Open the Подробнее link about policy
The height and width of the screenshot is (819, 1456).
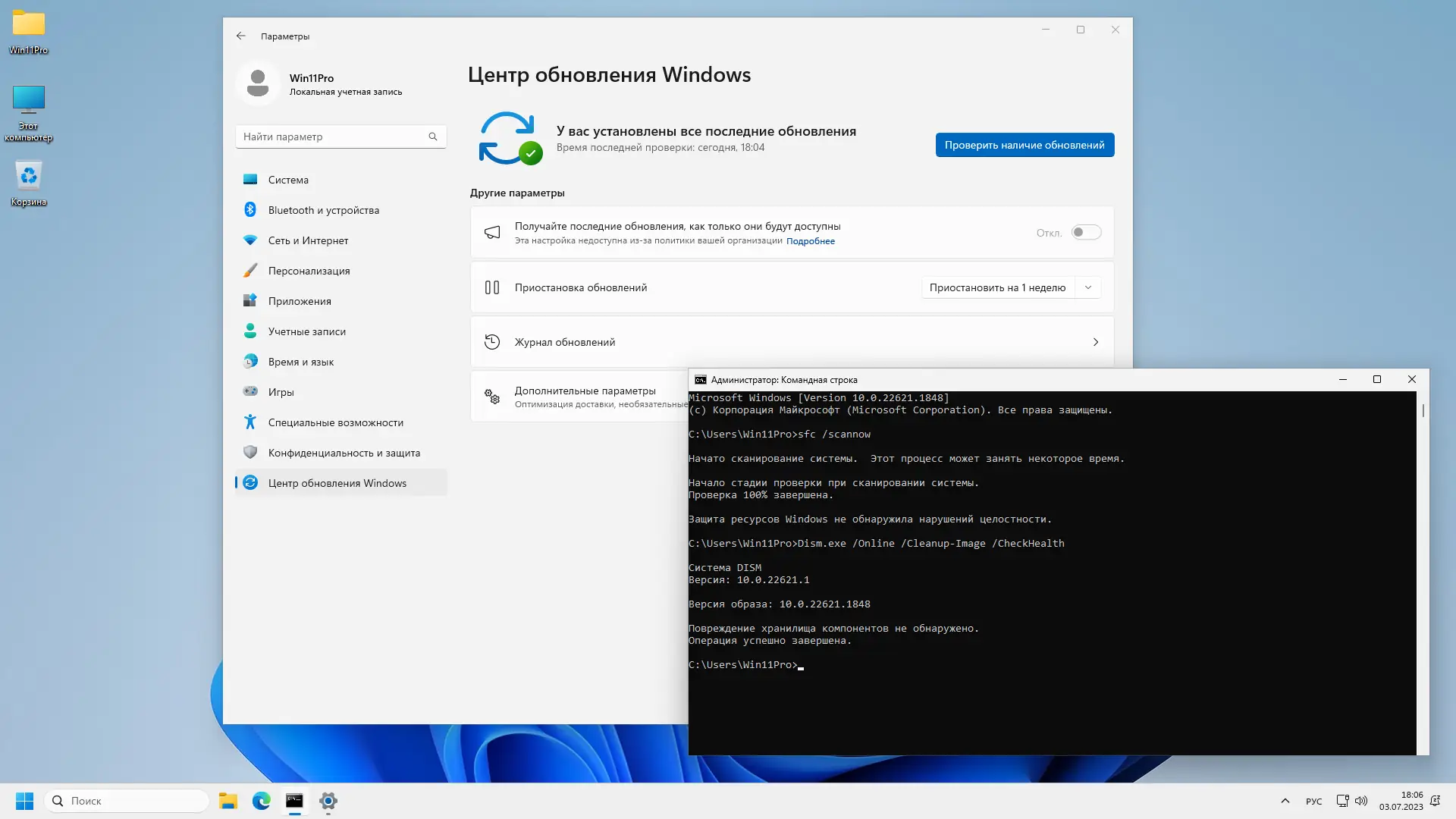click(x=810, y=241)
